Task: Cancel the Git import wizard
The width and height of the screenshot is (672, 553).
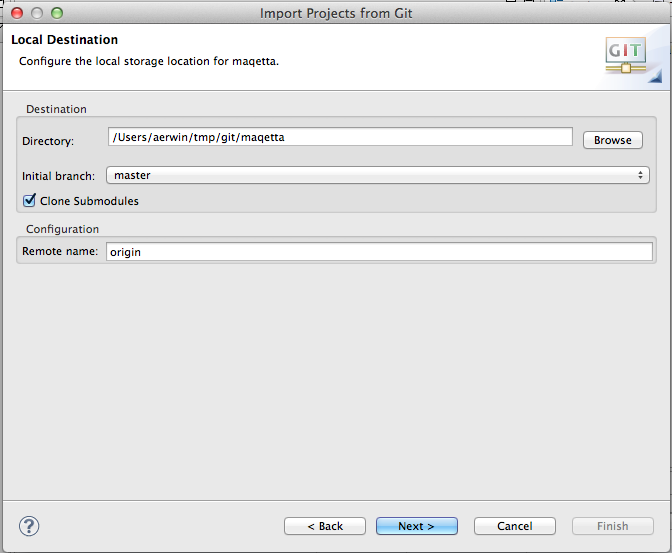Action: point(514,526)
